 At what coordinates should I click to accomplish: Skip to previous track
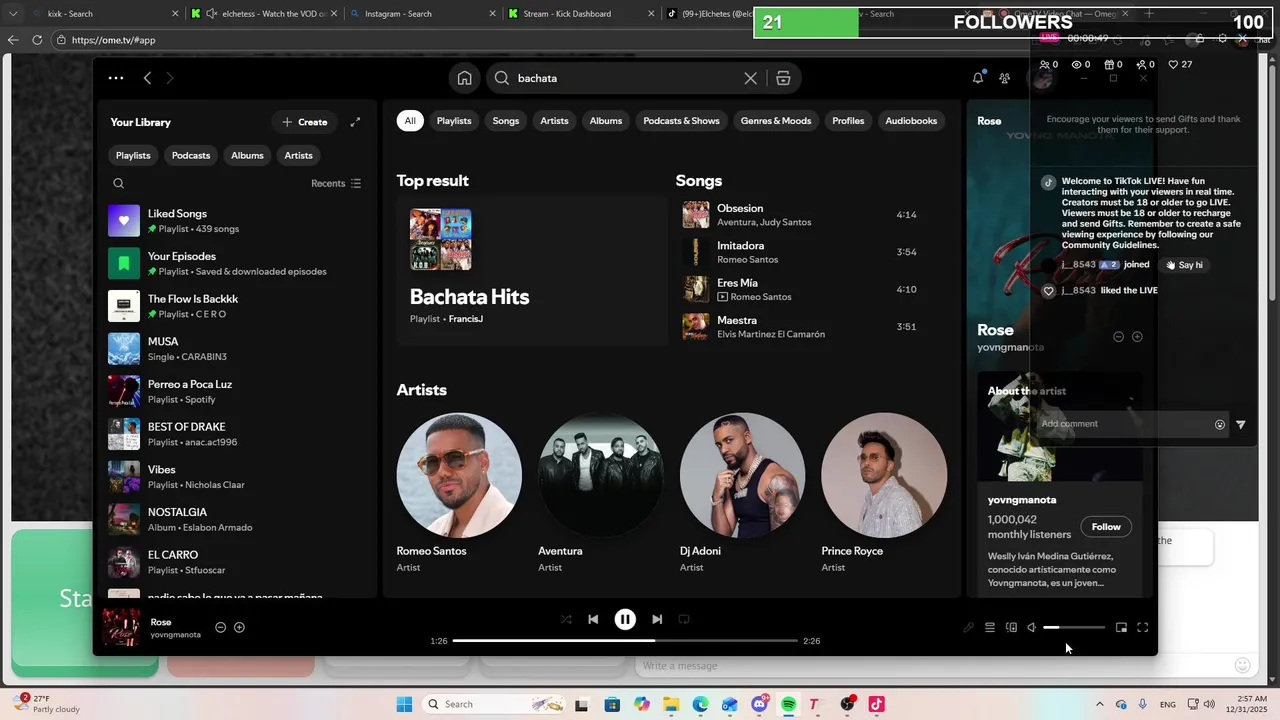click(593, 619)
